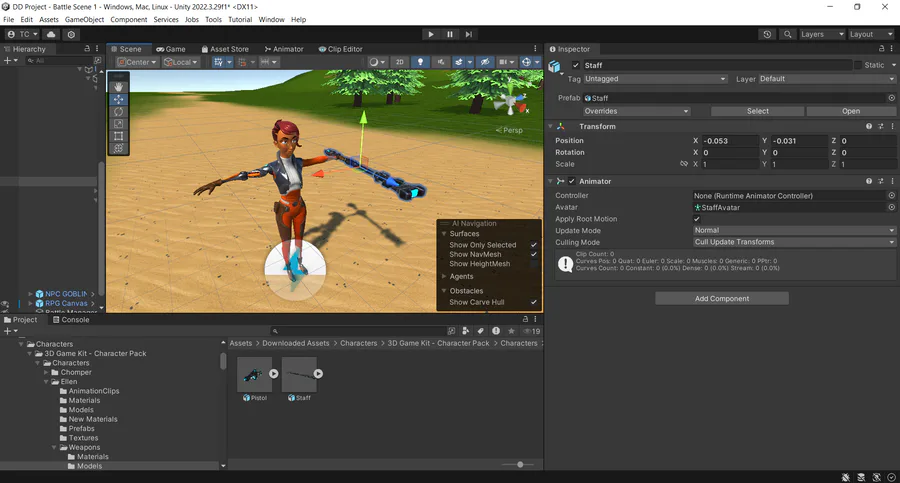Click the prefab Select button
This screenshot has width=900, height=483.
click(758, 111)
